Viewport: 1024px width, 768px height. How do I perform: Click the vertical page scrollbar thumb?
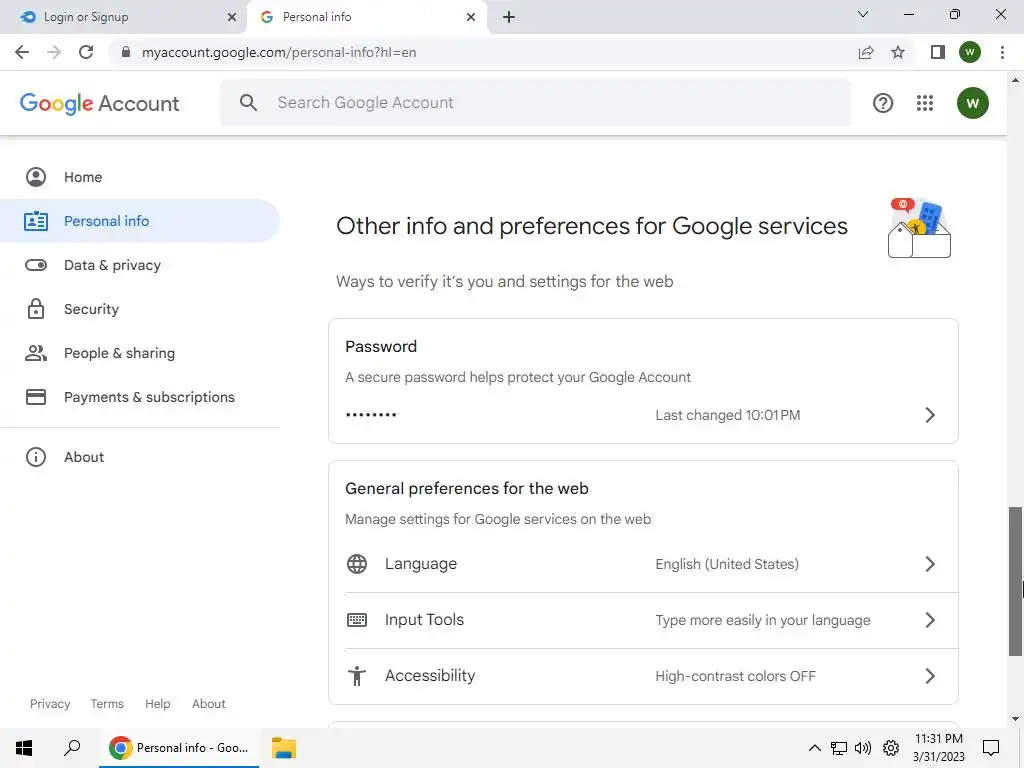tap(1015, 580)
